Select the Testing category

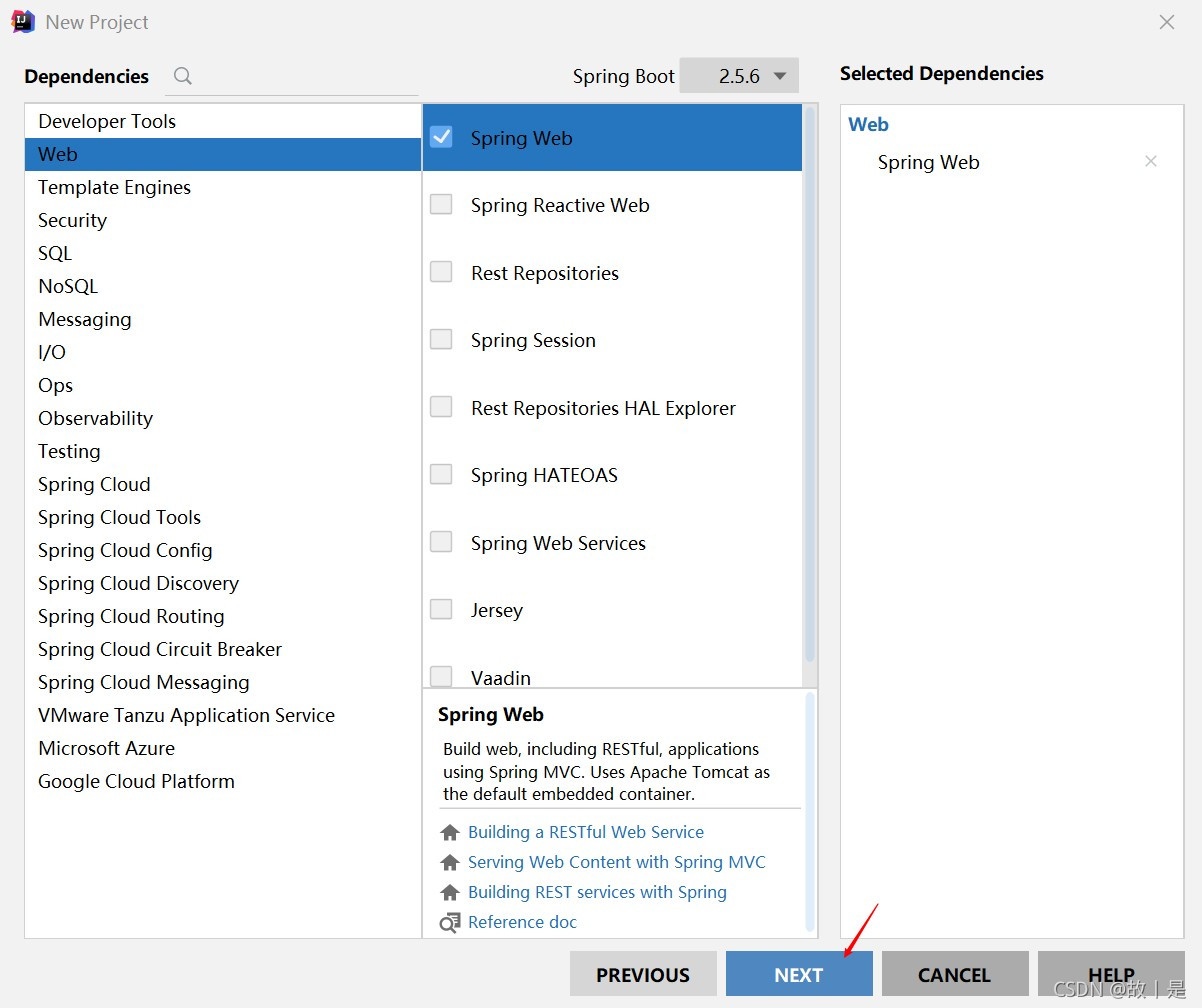click(222, 451)
